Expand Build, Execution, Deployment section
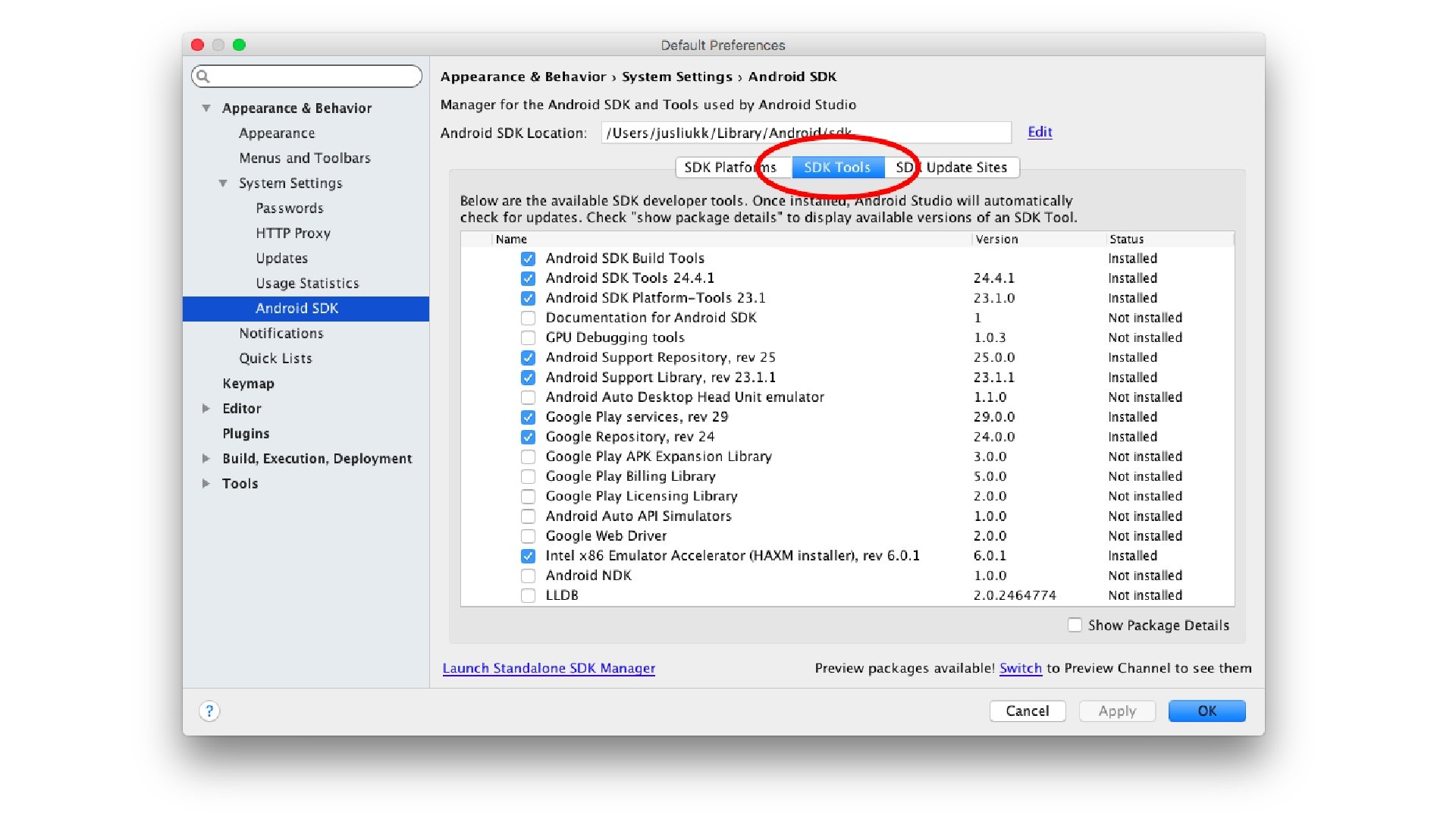This screenshot has width=1456, height=819. point(206,459)
